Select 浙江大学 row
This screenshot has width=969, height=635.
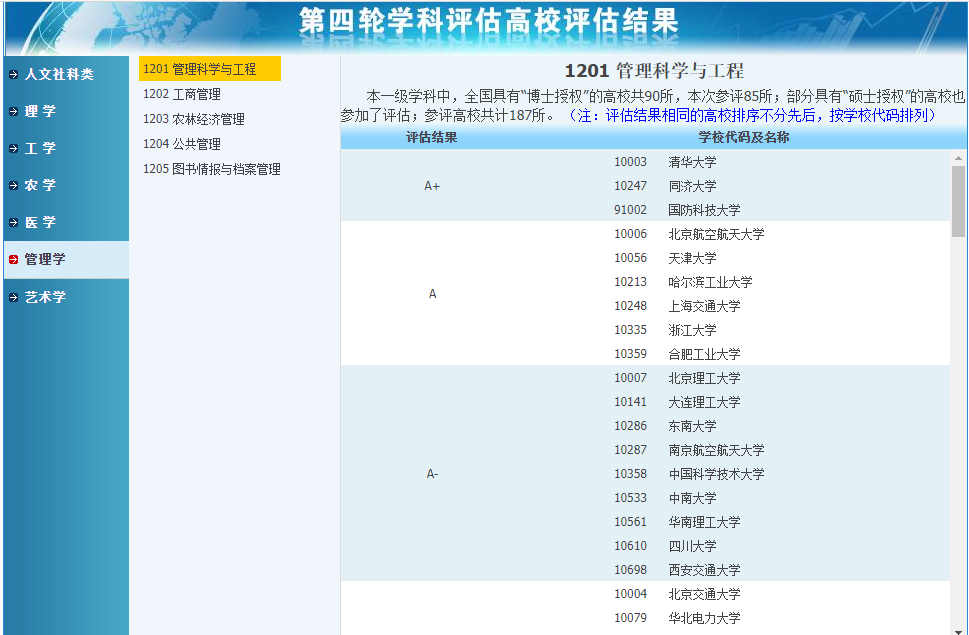[x=692, y=330]
